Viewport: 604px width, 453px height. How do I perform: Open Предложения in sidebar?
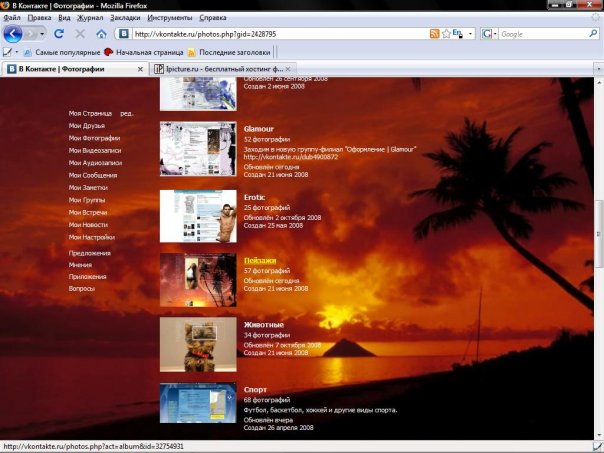tap(90, 253)
